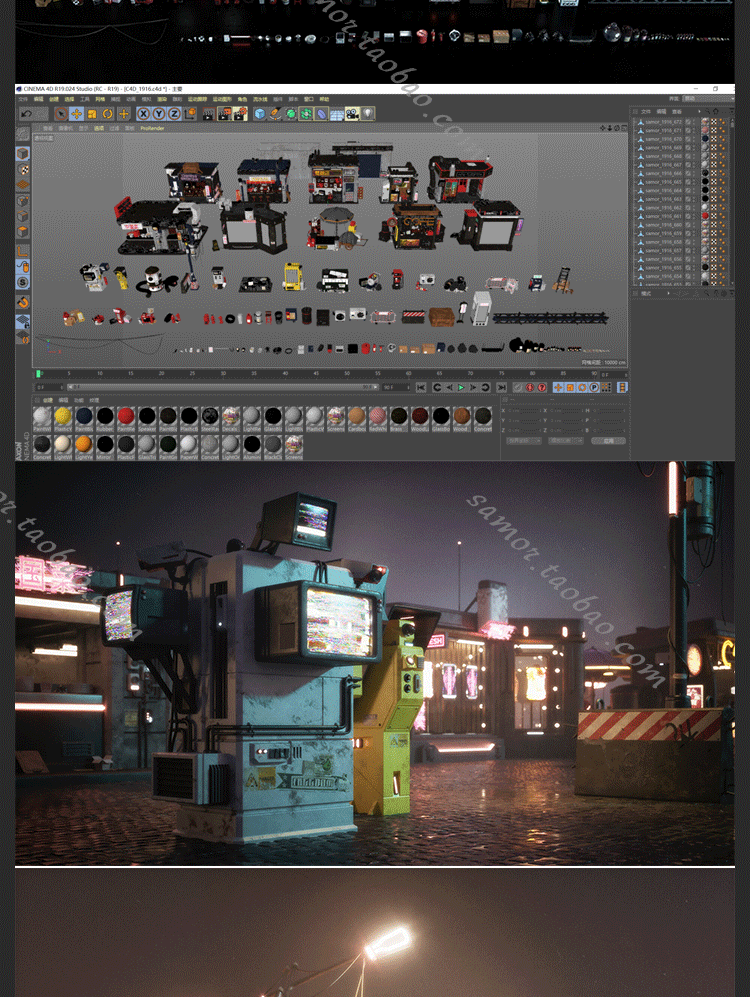Select object samor_1916_661
Viewport: 750px width, 997px height.
click(663, 216)
